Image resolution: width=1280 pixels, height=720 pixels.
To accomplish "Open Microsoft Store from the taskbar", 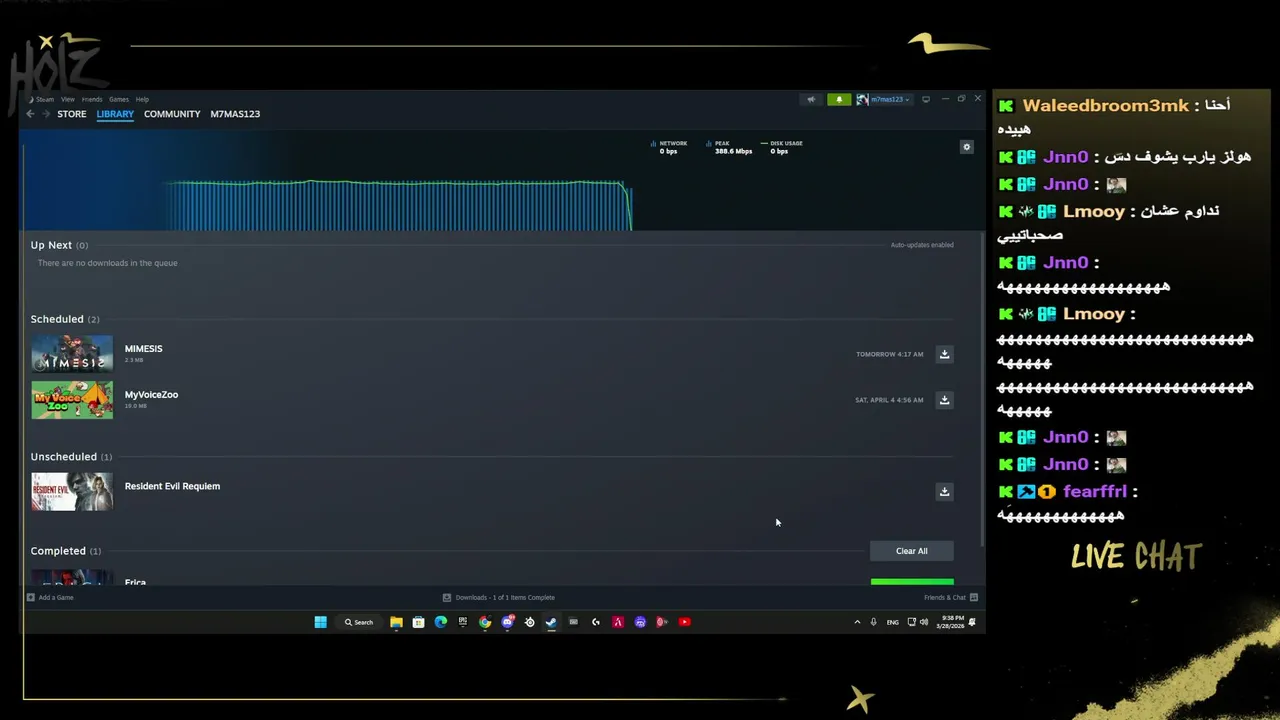I will point(418,622).
